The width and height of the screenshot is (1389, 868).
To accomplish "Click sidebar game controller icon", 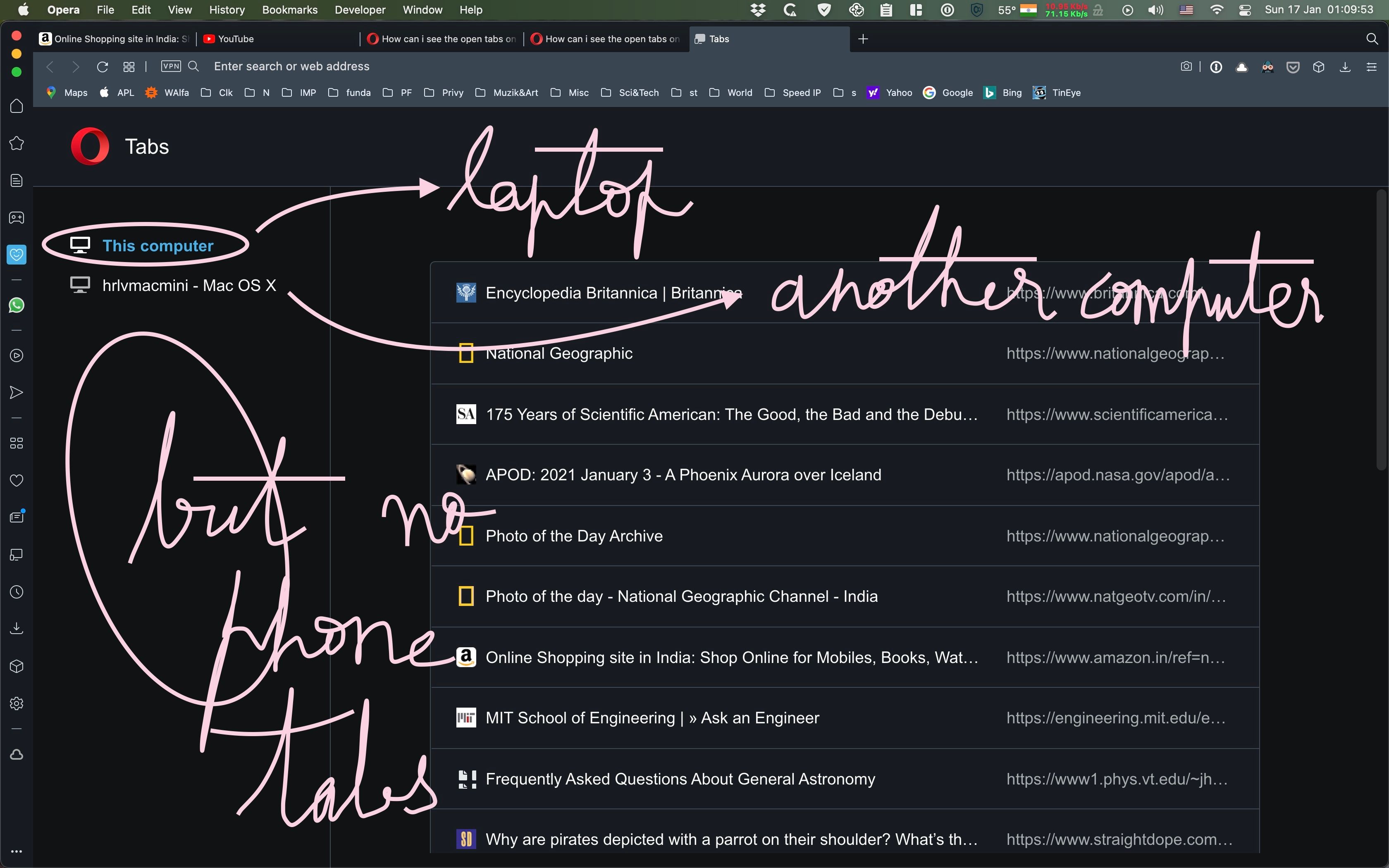I will pyautogui.click(x=17, y=217).
